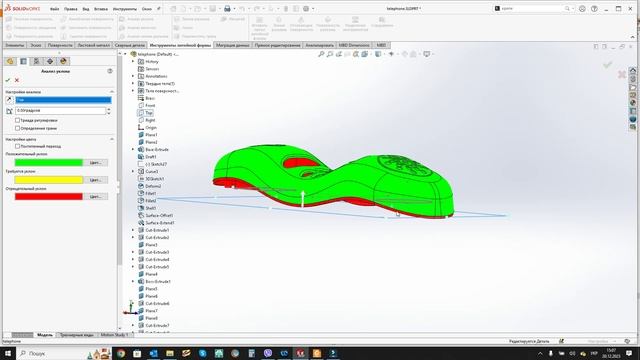640x360 pixels.
Task: Open the PropertyManager tab icon
Action: [x=23, y=61]
